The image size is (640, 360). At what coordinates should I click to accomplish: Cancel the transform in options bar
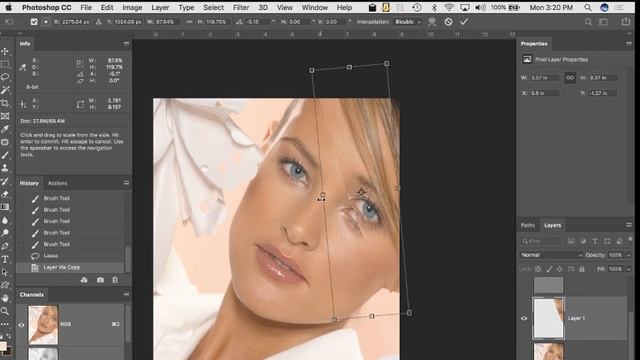point(448,22)
